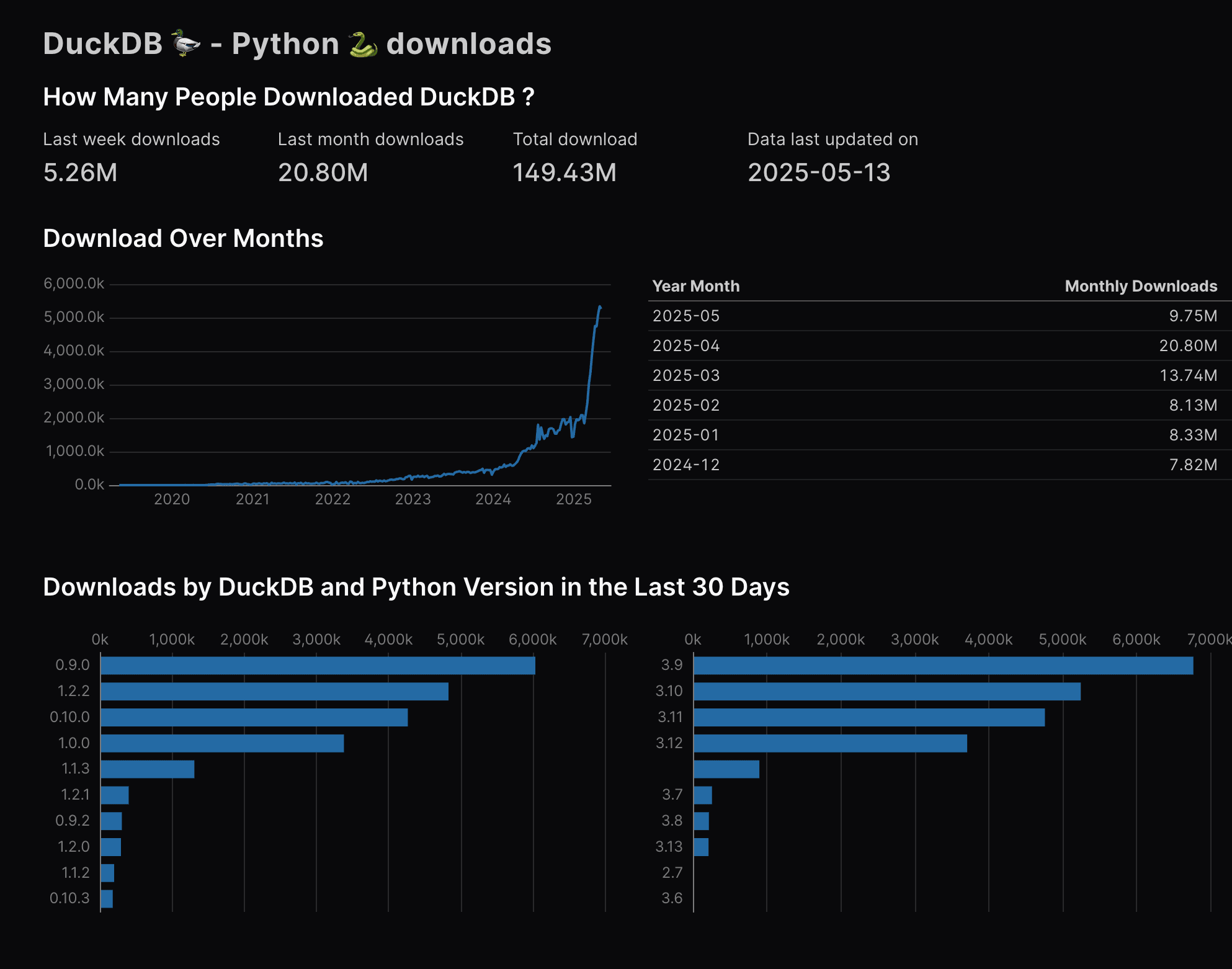Select the 2025-05 table row
This screenshot has width=1232, height=969.
(940, 316)
